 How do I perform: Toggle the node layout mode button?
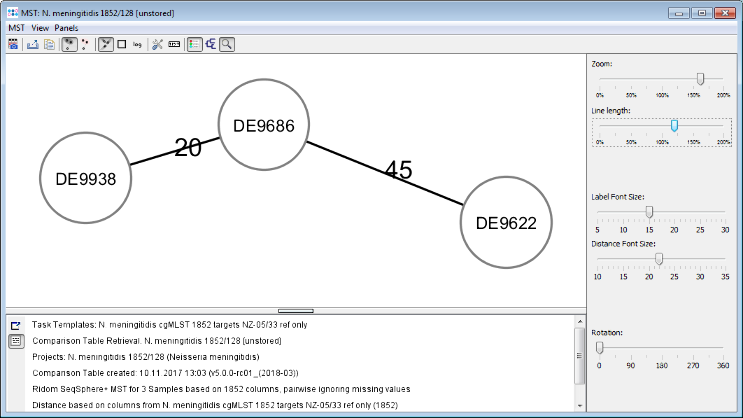(68, 44)
